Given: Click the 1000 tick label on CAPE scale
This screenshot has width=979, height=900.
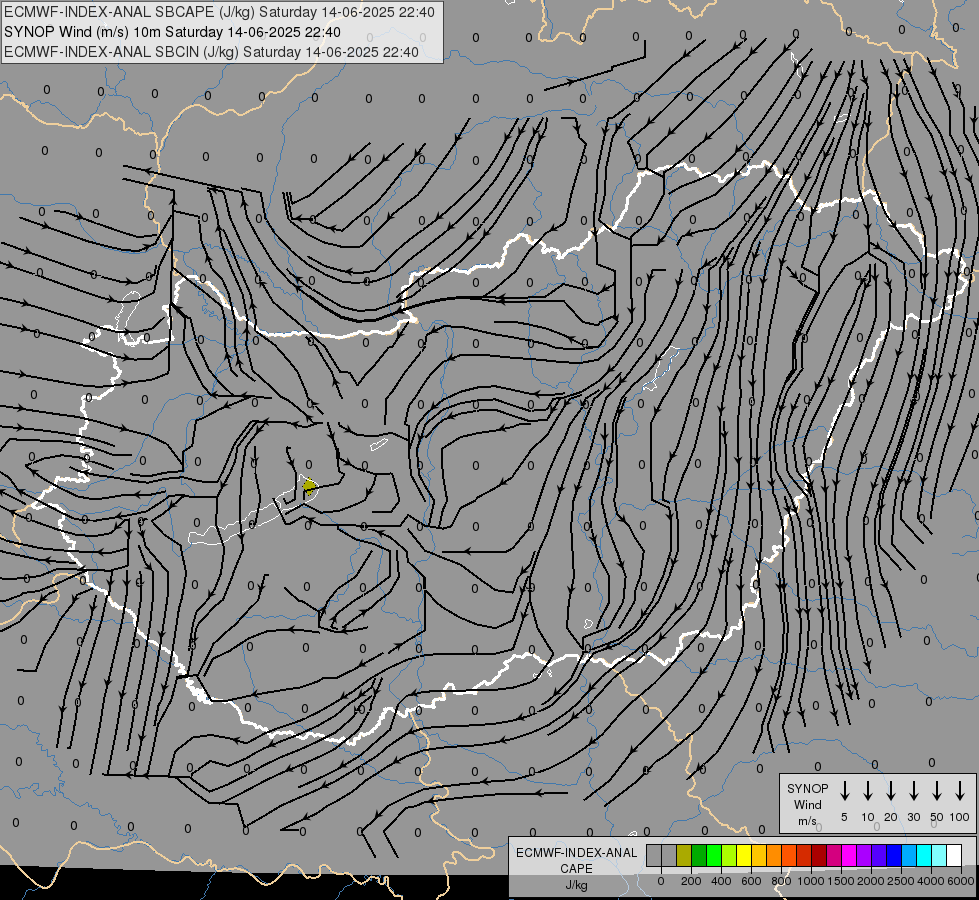Looking at the screenshot, I should [811, 881].
